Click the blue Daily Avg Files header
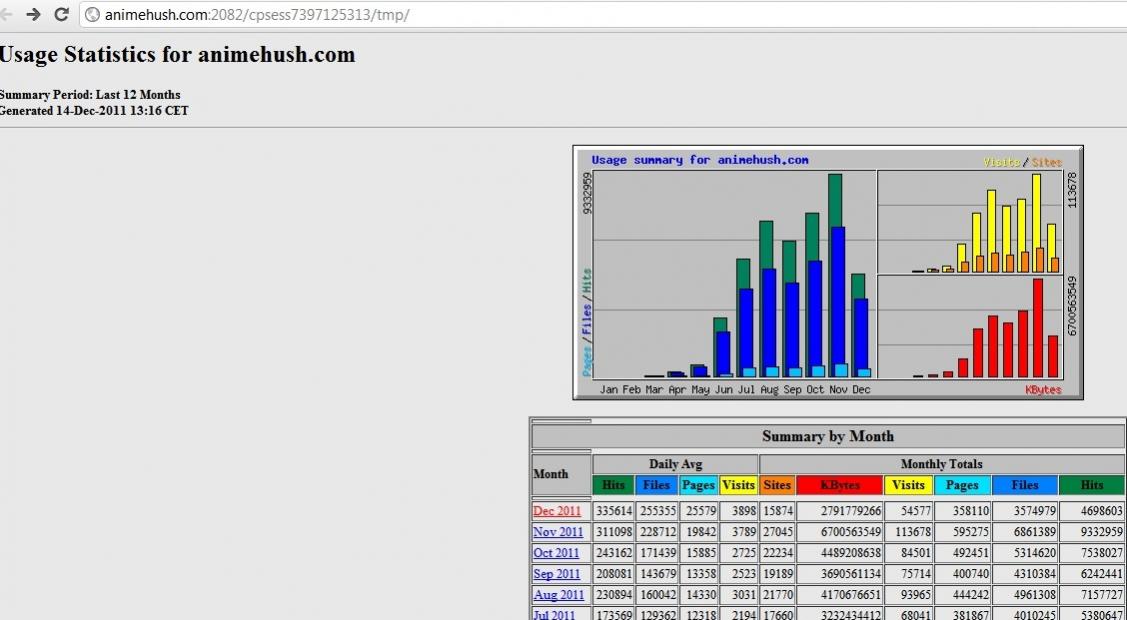1127x620 pixels. pos(656,485)
